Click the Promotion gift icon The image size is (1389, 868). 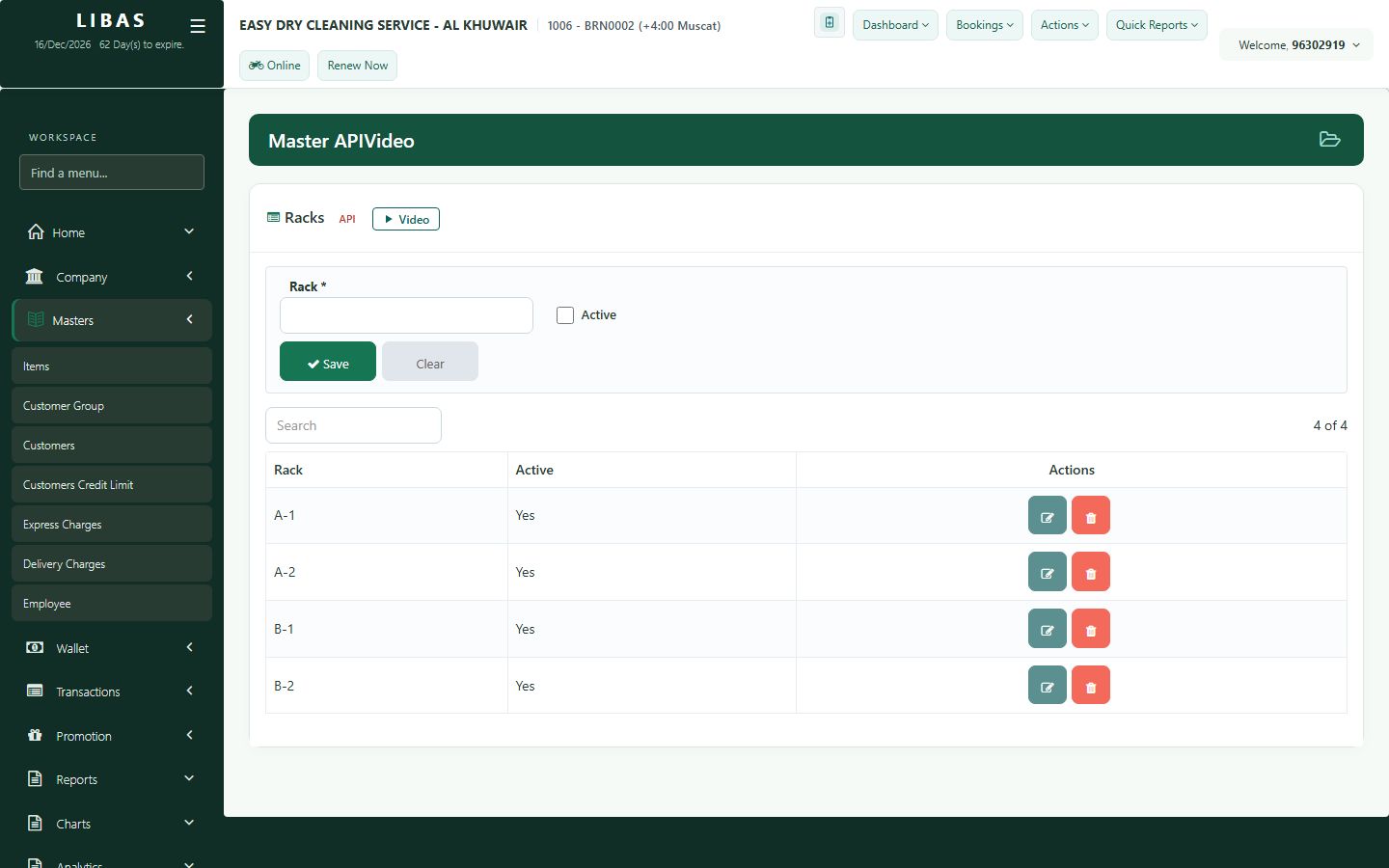[x=35, y=735]
